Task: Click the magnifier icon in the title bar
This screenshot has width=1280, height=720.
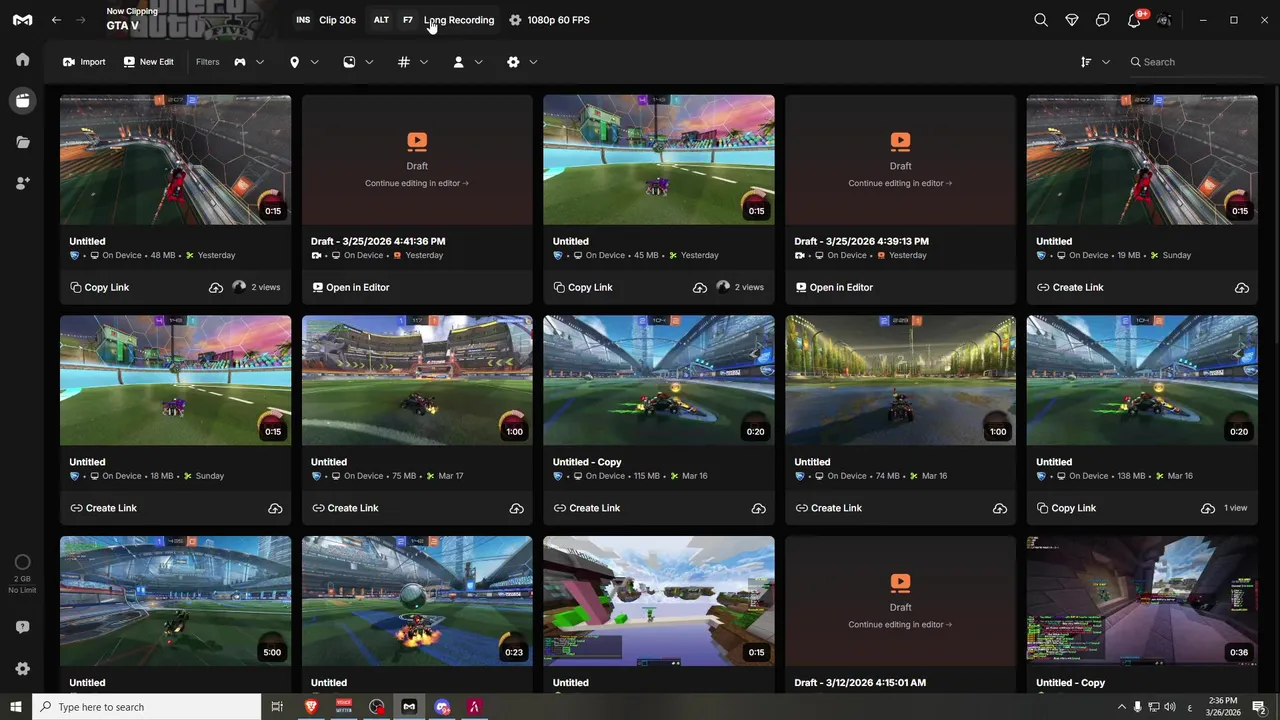Action: coord(1041,20)
